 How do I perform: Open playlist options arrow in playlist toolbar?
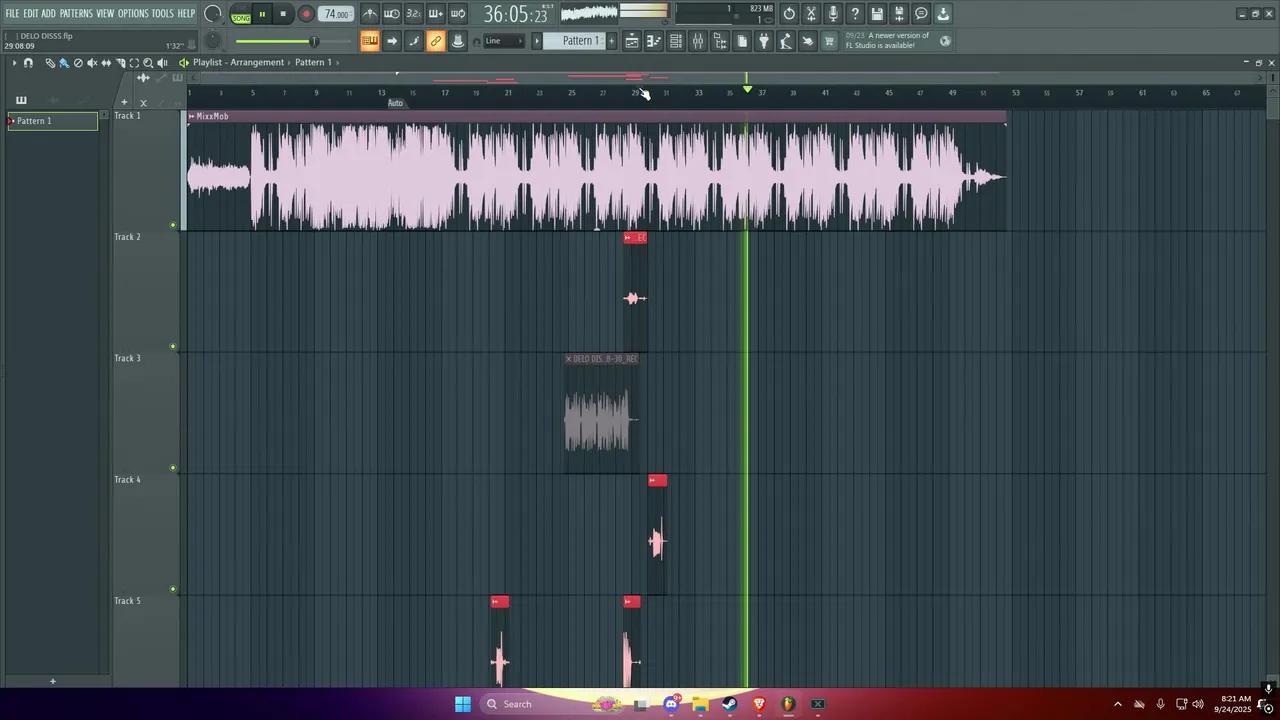point(14,63)
